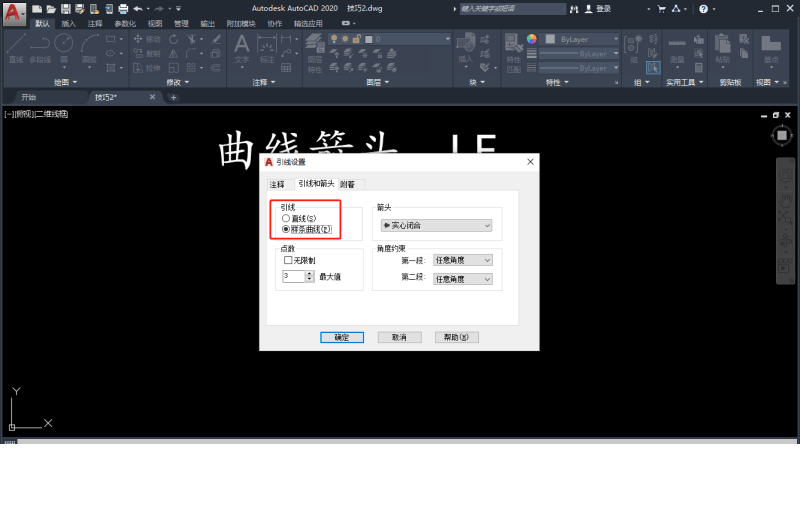Click the Open folder icon

[51, 9]
